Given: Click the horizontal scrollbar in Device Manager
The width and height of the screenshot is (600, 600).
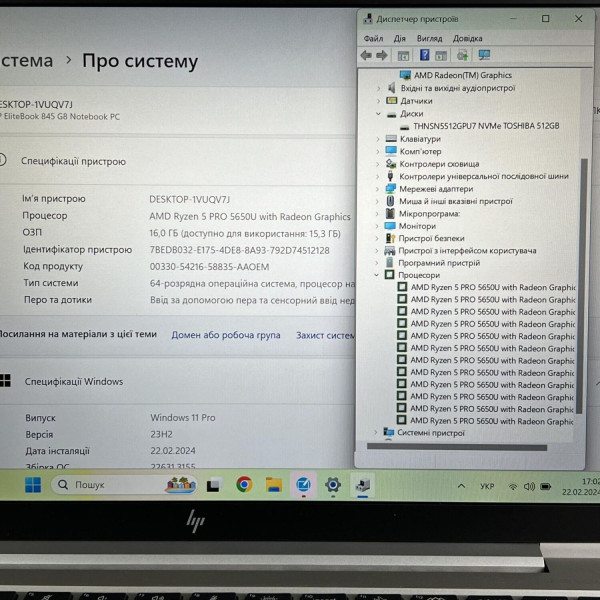Looking at the screenshot, I should (x=457, y=447).
